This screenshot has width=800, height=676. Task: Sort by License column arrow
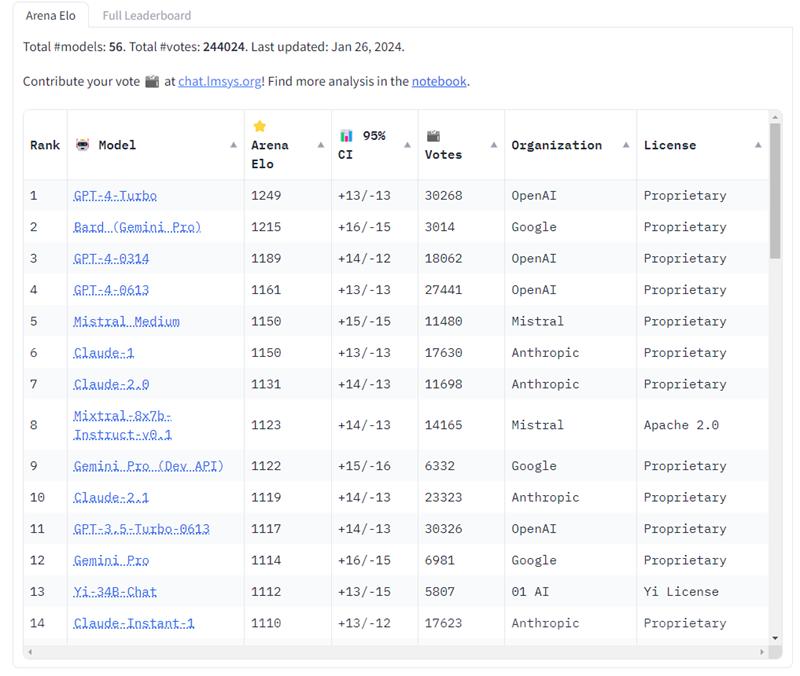(758, 145)
